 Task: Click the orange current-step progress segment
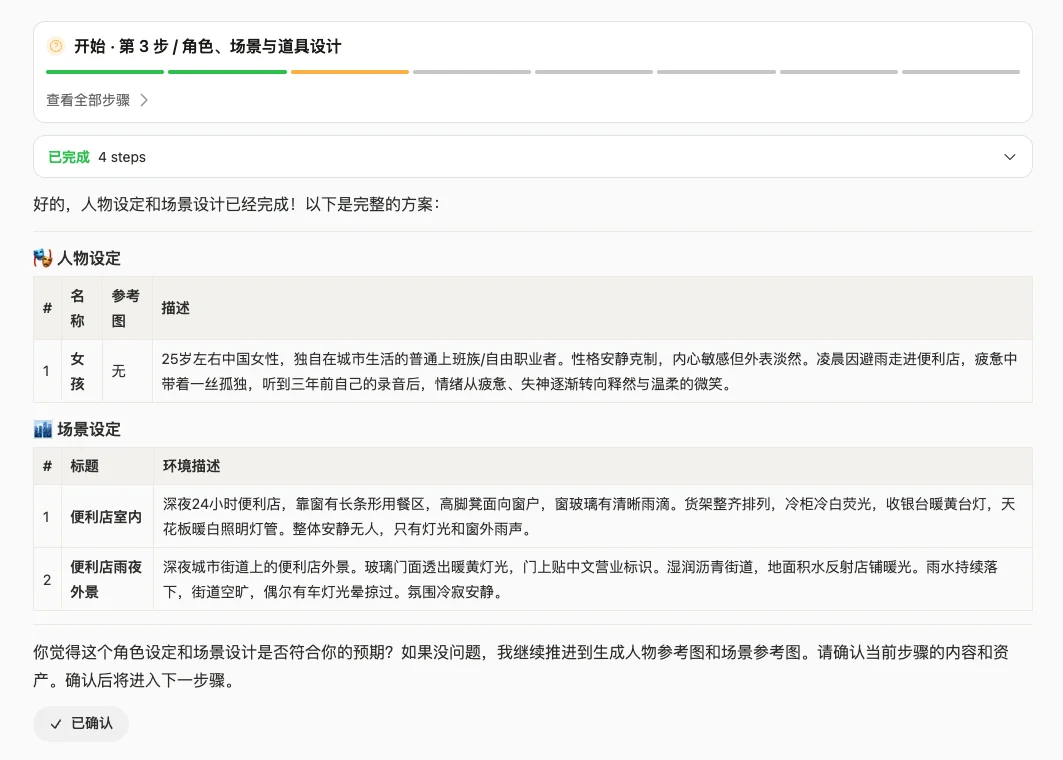click(x=350, y=72)
